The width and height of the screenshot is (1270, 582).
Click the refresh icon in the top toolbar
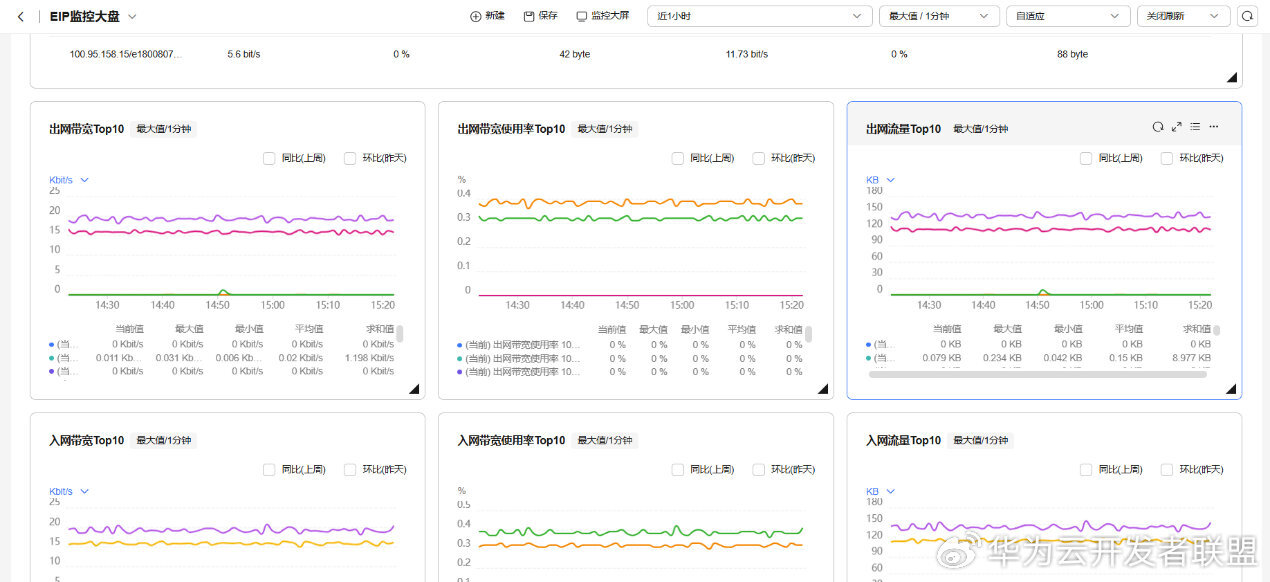tap(1247, 16)
